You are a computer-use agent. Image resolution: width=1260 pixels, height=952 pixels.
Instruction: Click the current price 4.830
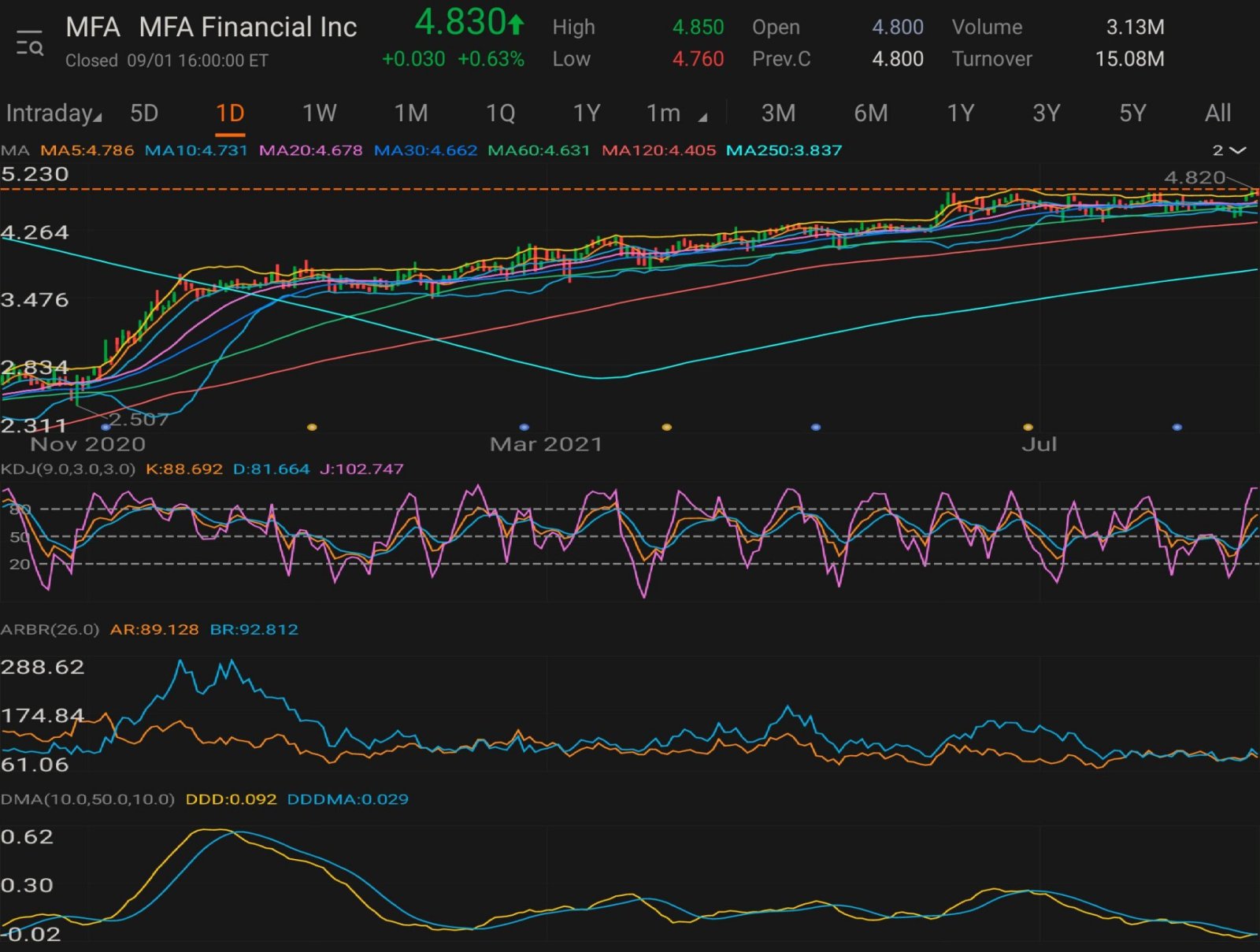coord(460,22)
